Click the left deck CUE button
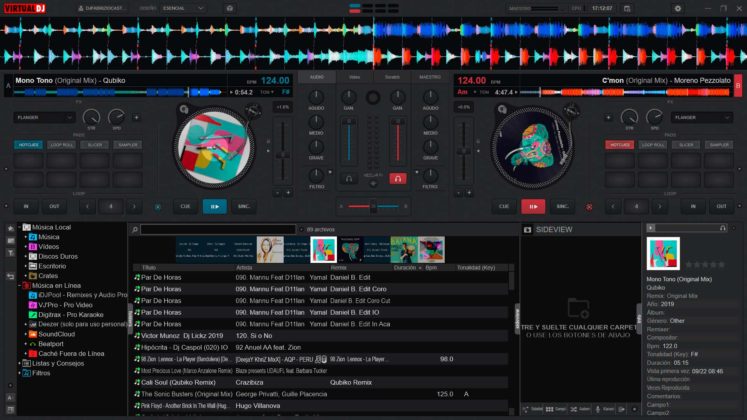 185,207
